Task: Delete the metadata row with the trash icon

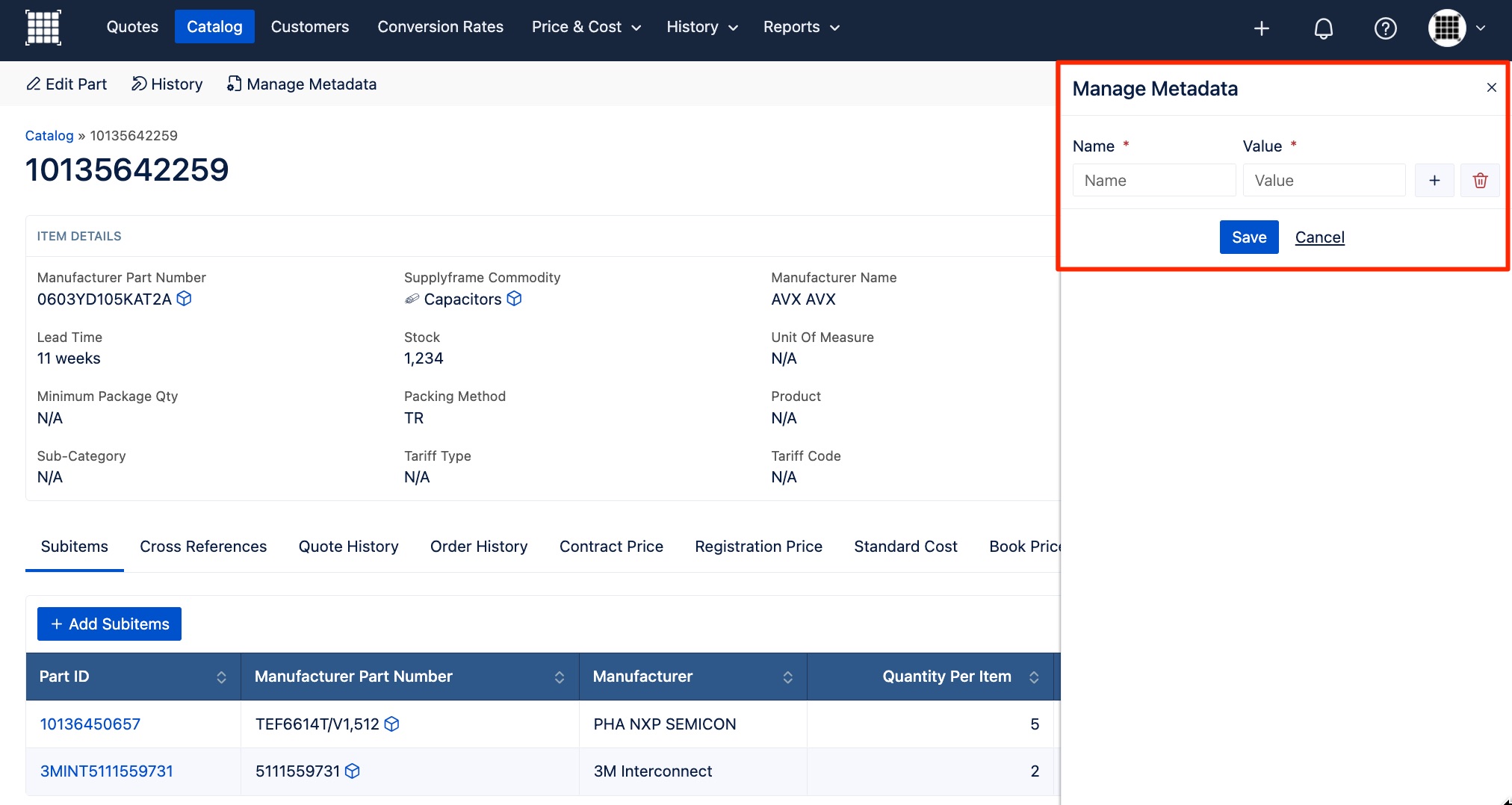Action: coord(1480,180)
